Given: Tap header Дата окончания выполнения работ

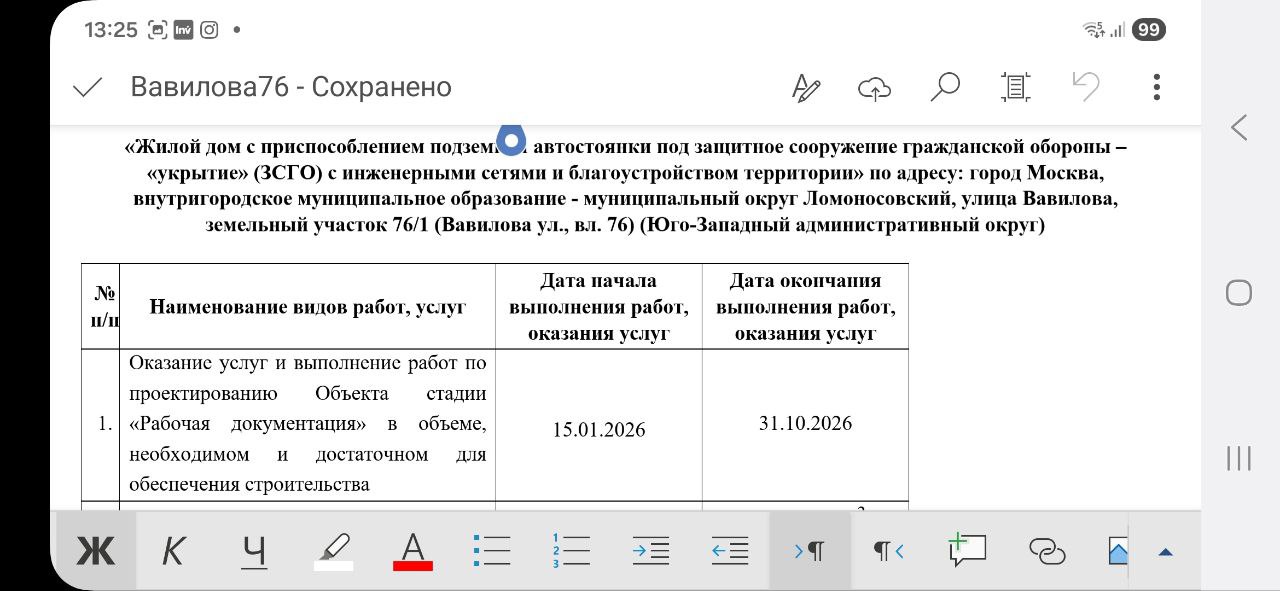Looking at the screenshot, I should [x=805, y=307].
